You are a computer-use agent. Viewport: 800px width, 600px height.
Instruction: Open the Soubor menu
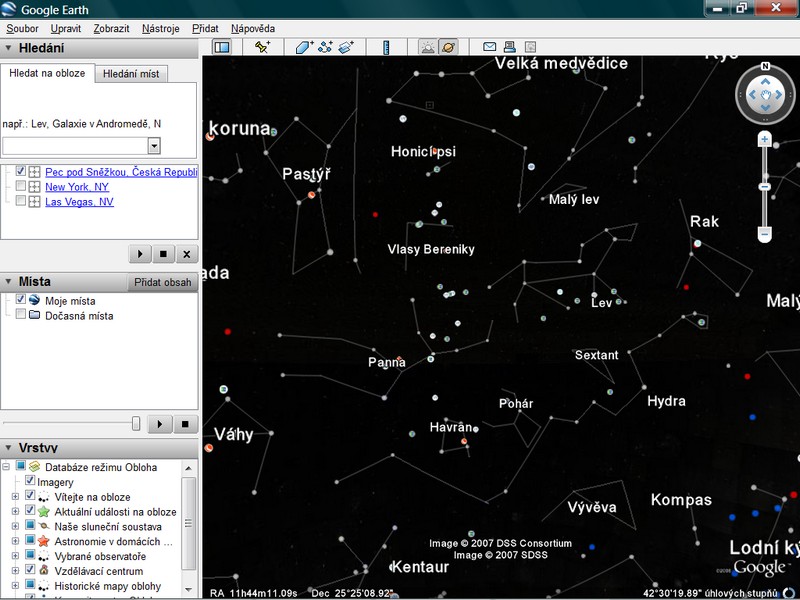[22, 29]
